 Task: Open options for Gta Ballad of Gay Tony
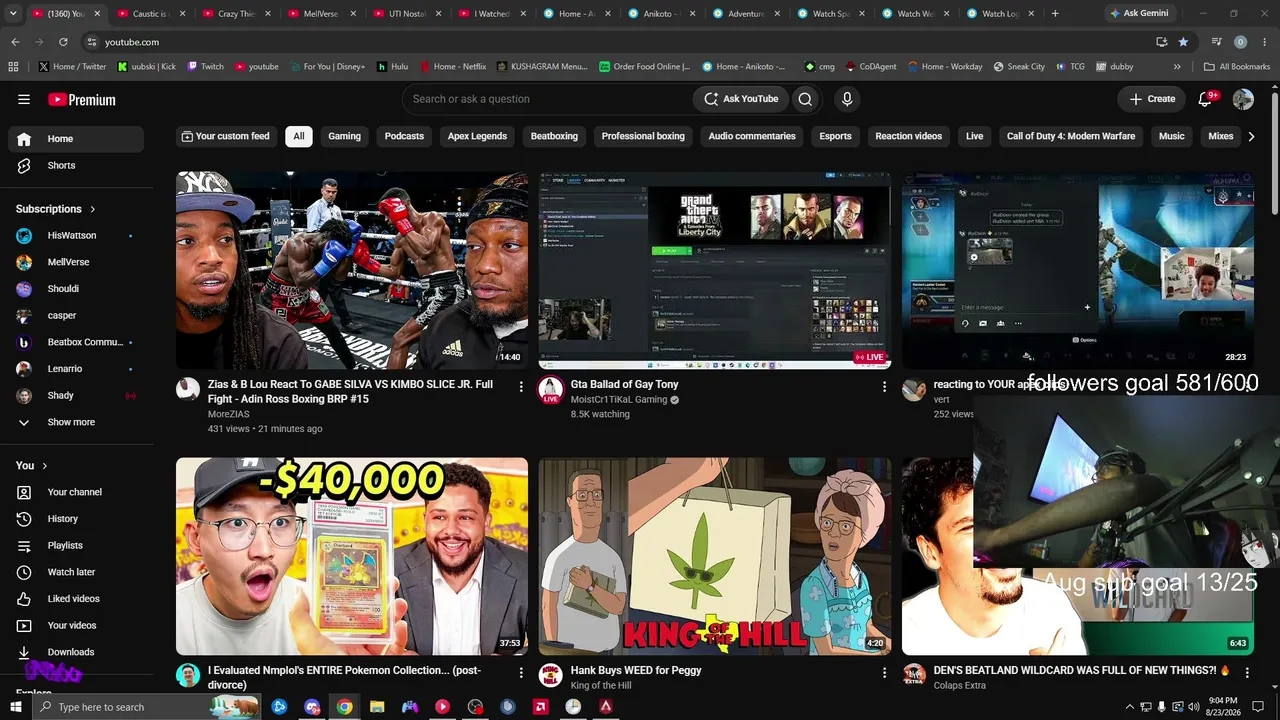tap(884, 386)
